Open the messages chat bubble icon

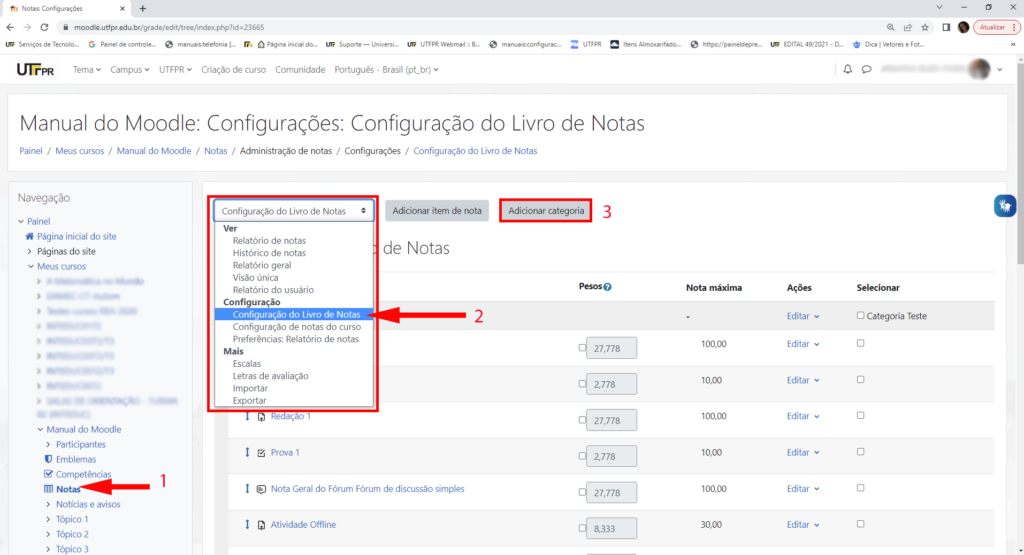pos(867,69)
